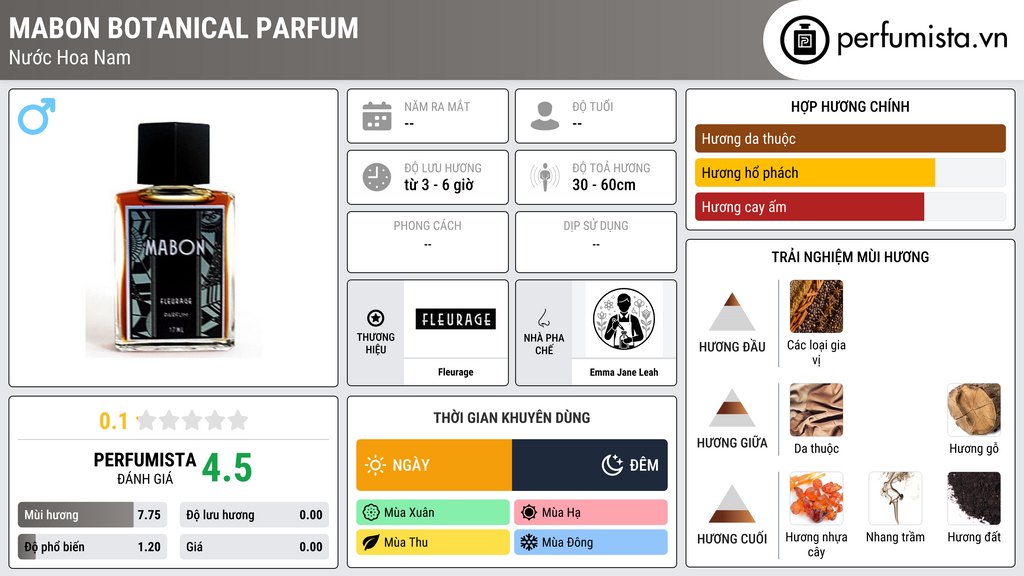Open the Emma Jane Leah name link
1024x576 pixels.
(624, 372)
